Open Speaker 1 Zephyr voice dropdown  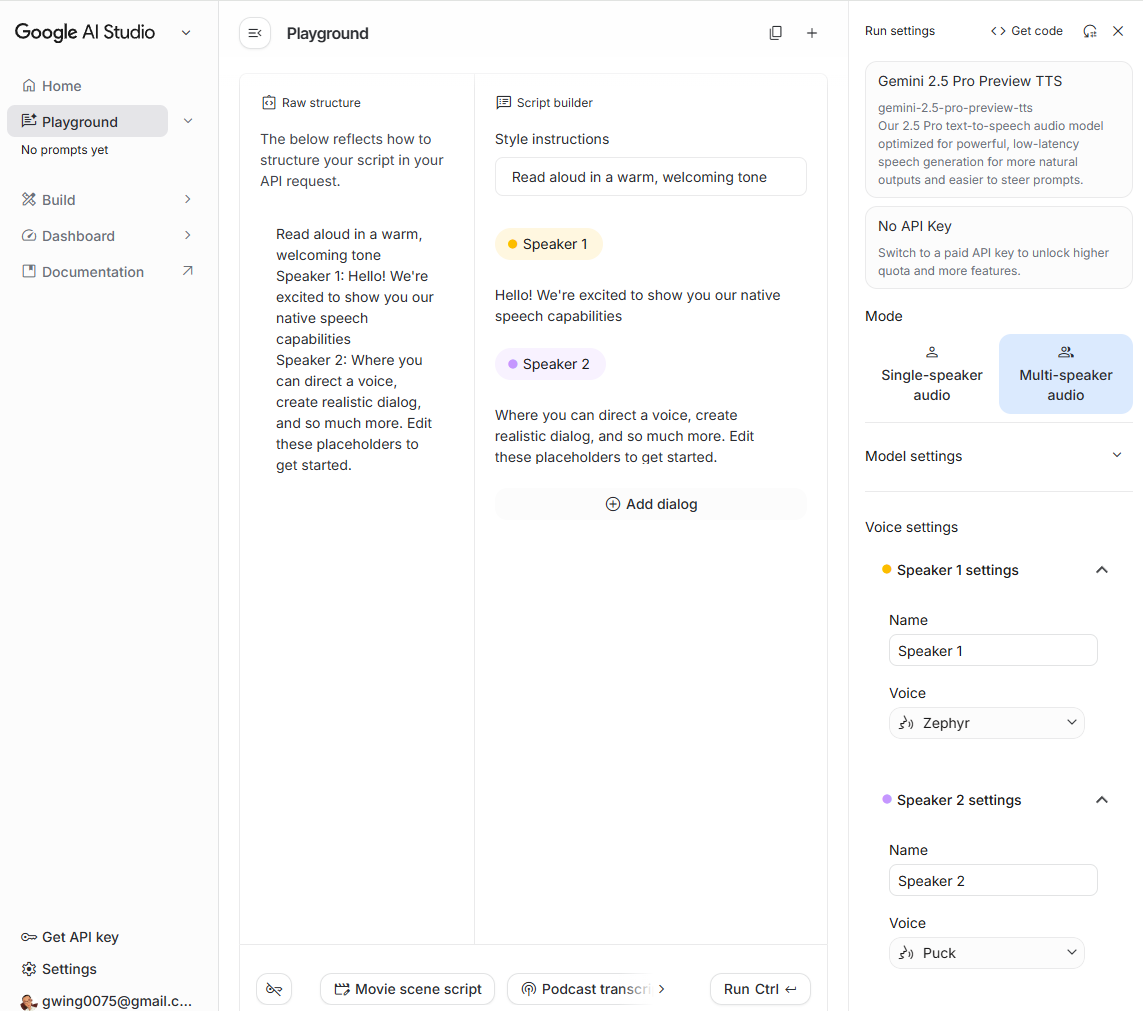pos(986,723)
